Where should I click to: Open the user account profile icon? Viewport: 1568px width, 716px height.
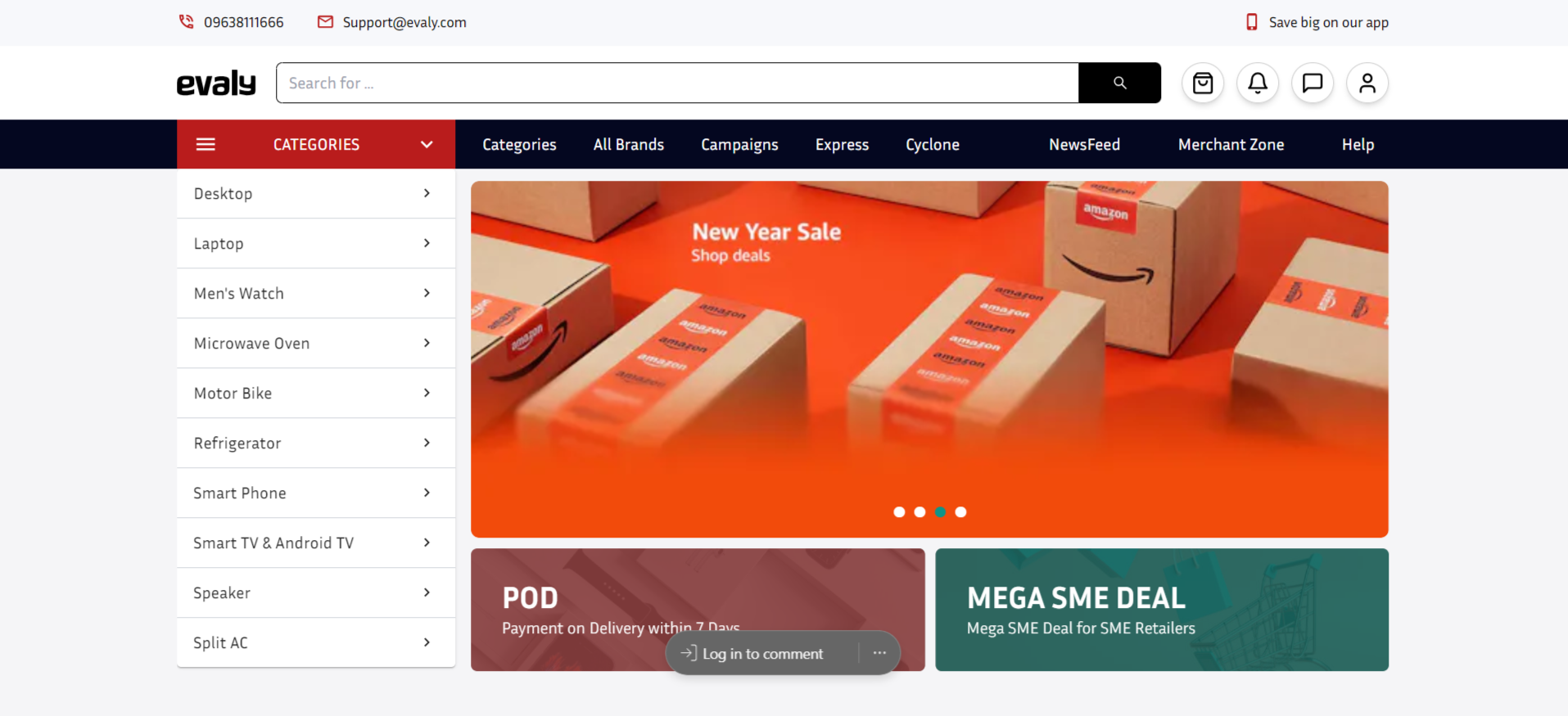click(1367, 83)
